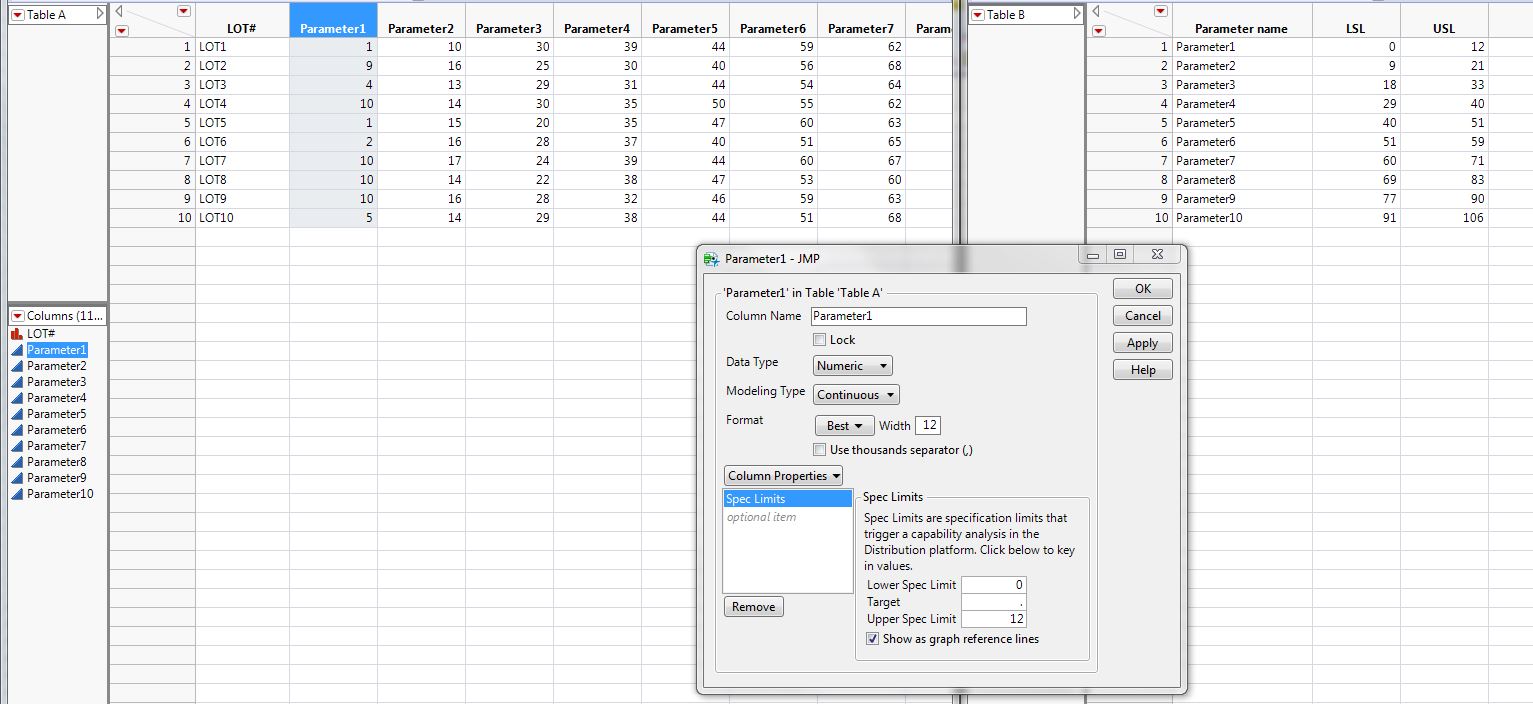Click the JMP icon in the dialog title bar
Screen dimensions: 1533x704
(x=710, y=257)
